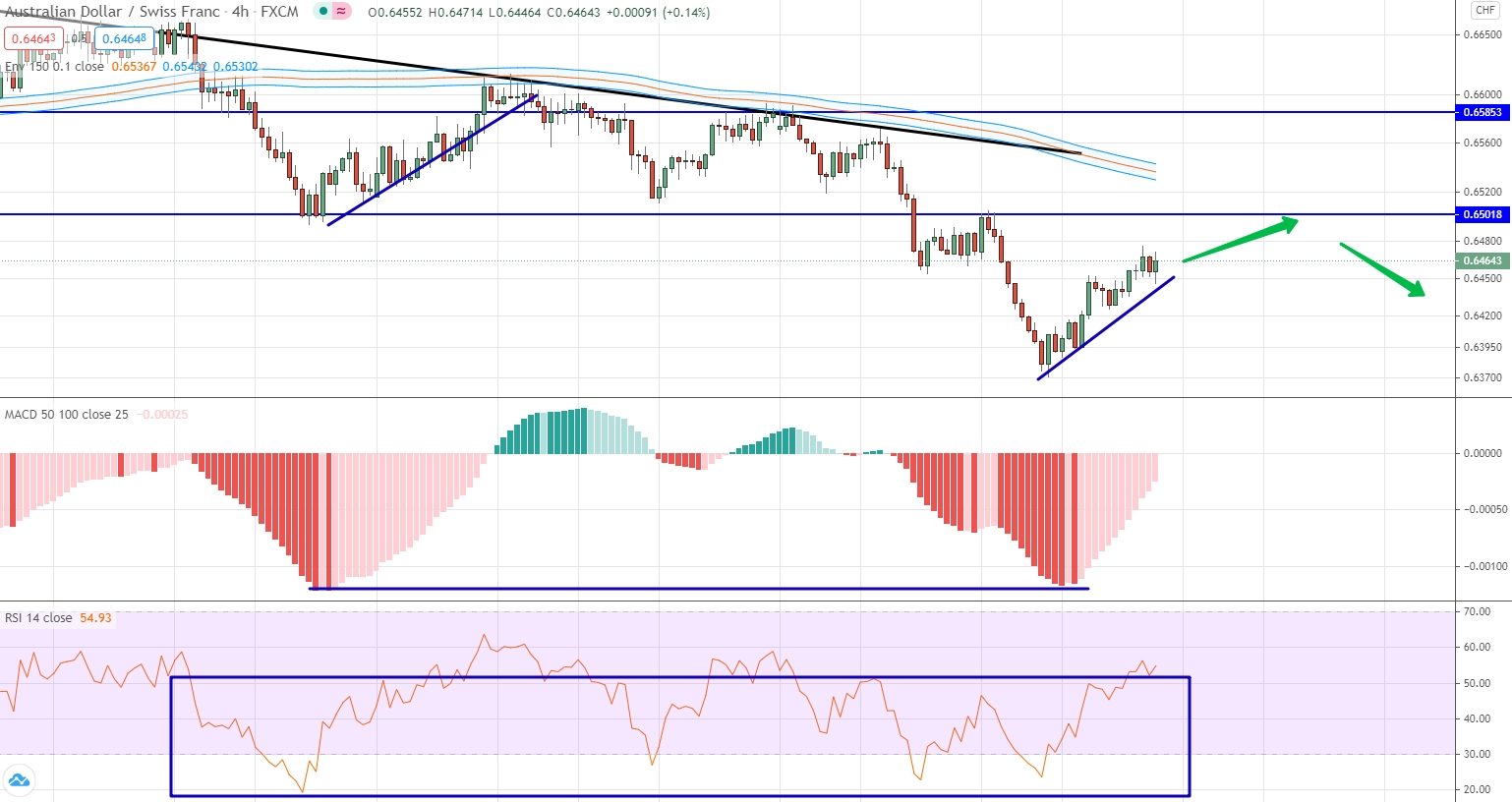This screenshot has width=1512, height=802.
Task: Click the MACD -0.00100 scale label
Action: click(x=1483, y=566)
